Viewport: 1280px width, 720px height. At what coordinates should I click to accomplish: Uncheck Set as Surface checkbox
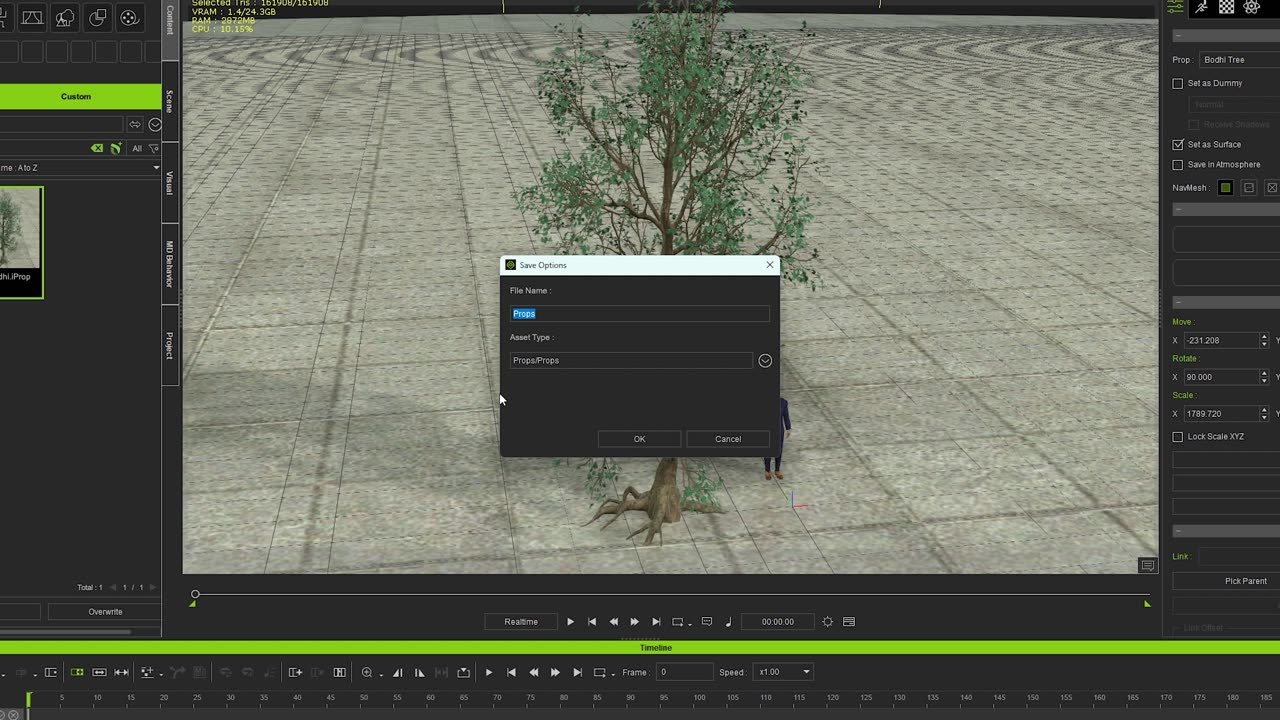click(1178, 145)
